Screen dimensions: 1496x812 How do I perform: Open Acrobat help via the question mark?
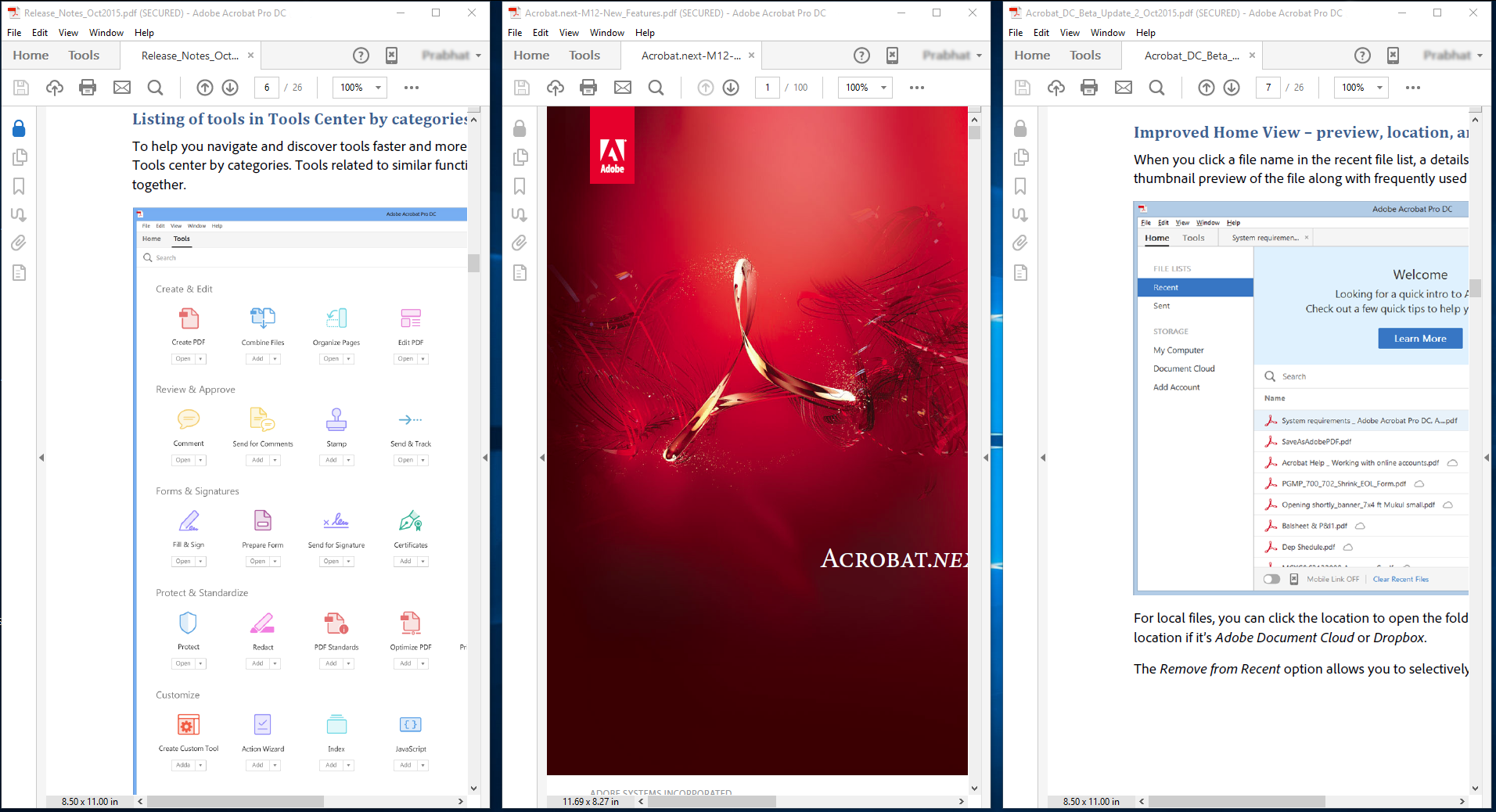click(361, 56)
